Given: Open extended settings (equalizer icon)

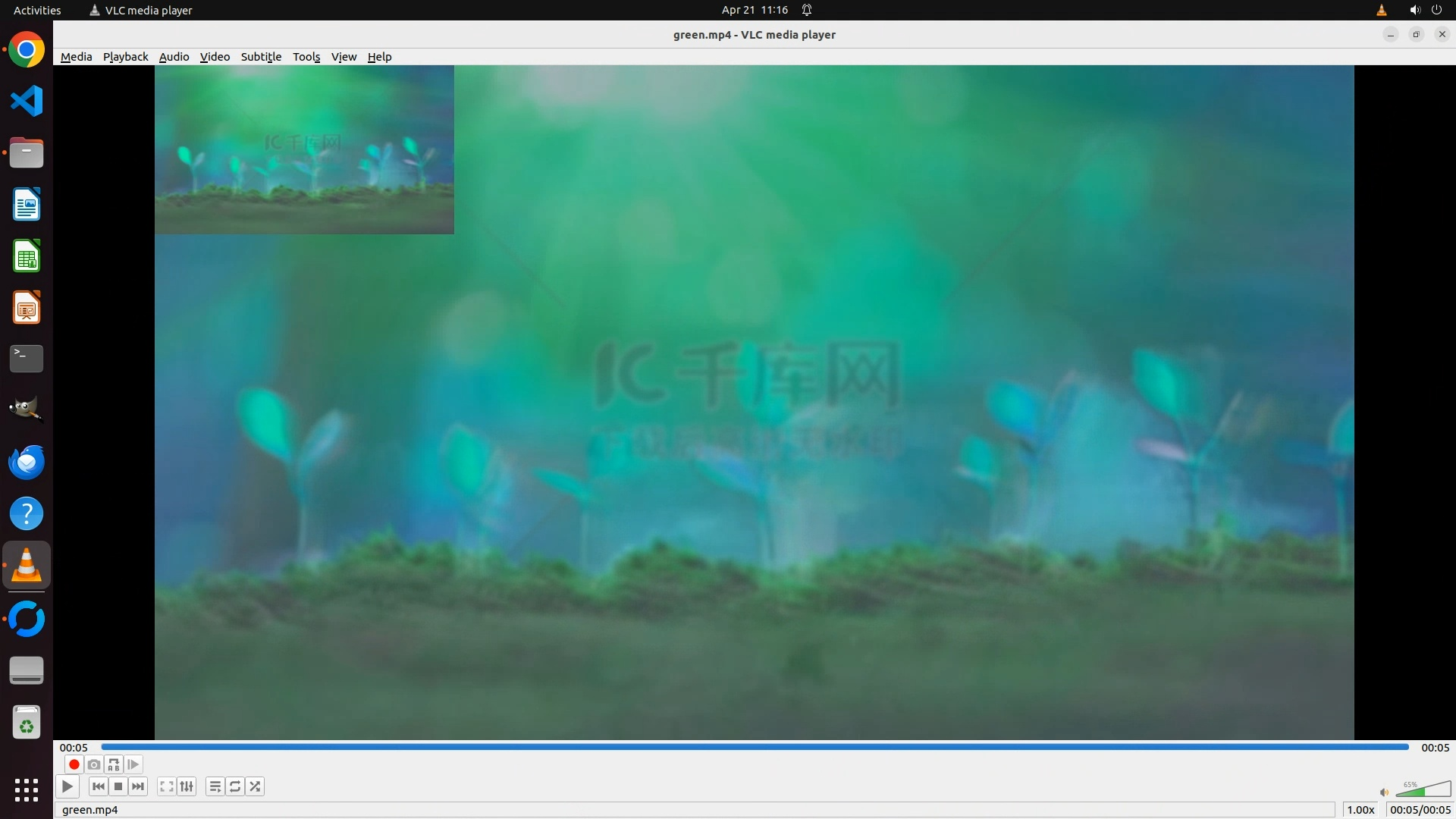Looking at the screenshot, I should (x=187, y=786).
